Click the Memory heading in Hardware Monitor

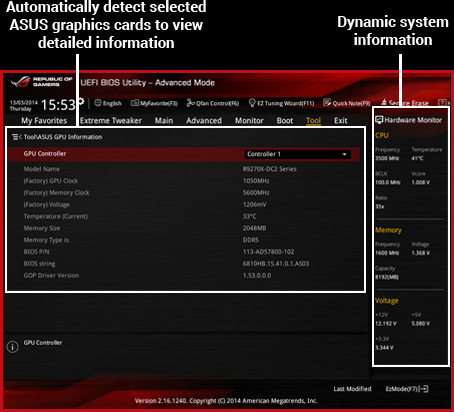[388, 230]
